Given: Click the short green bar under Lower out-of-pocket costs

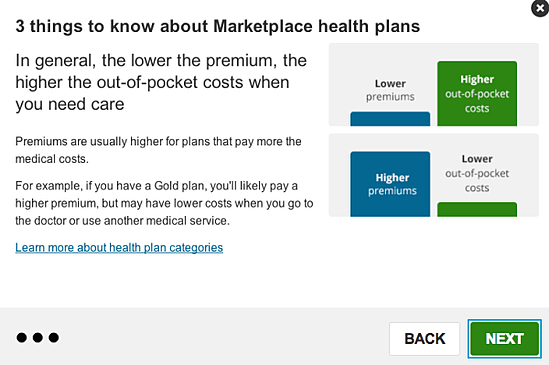Looking at the screenshot, I should pos(477,209).
